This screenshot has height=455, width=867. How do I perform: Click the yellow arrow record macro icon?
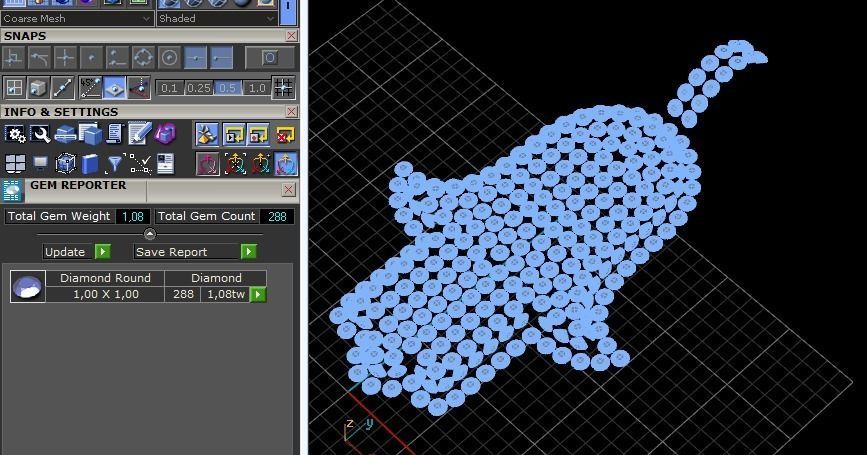[x=259, y=134]
